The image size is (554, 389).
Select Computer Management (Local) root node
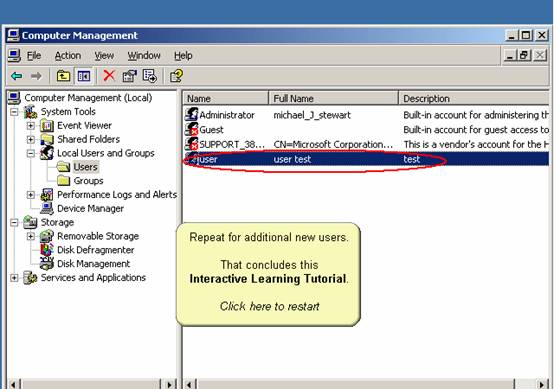point(88,98)
